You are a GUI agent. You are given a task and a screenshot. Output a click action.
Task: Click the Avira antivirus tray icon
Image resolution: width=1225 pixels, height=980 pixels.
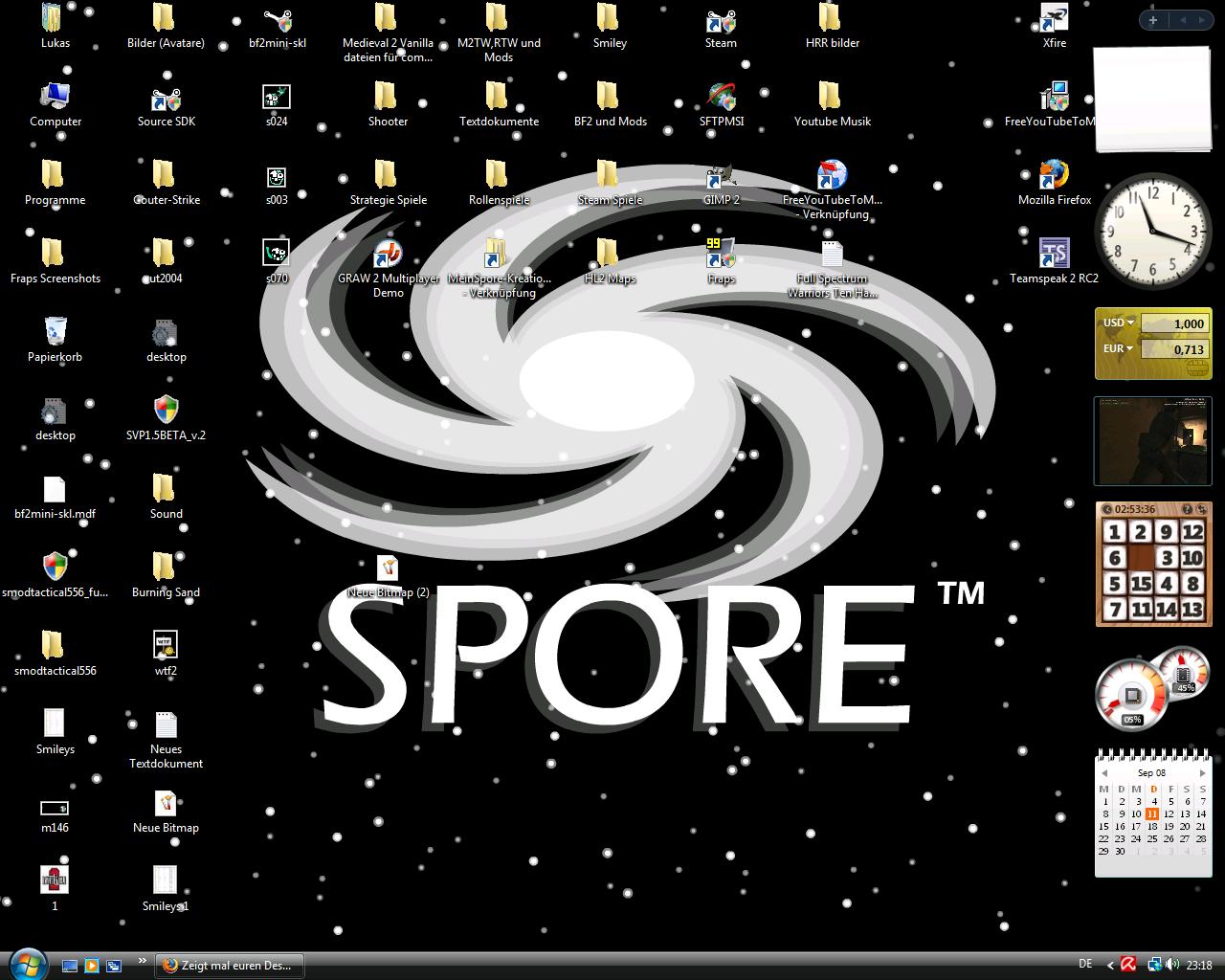[1129, 965]
